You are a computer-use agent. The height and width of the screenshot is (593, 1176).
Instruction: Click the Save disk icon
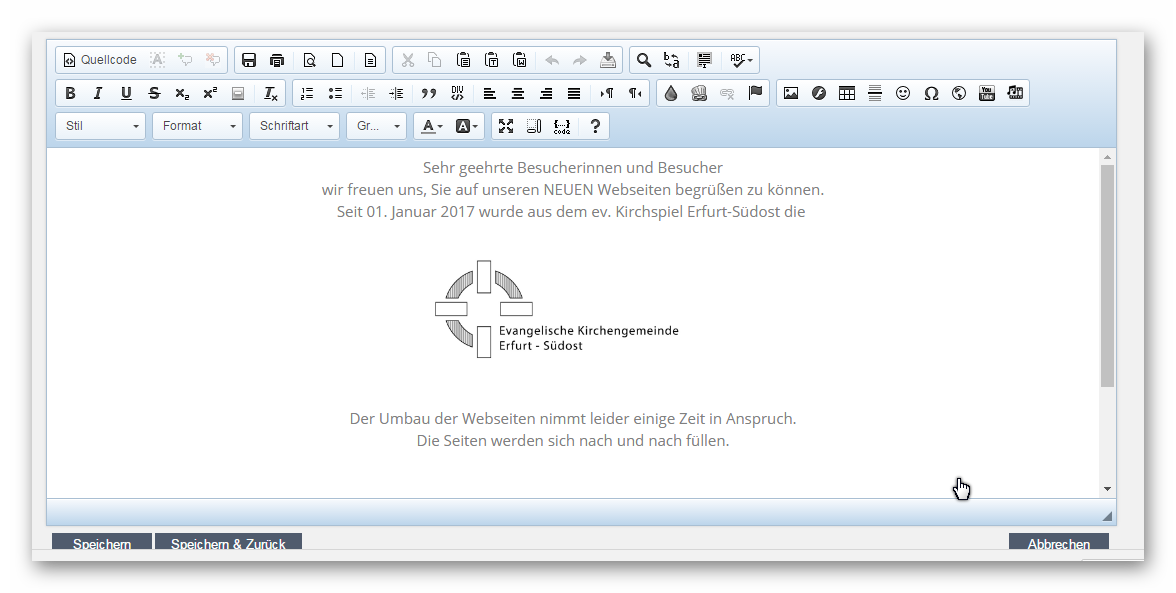click(x=249, y=60)
